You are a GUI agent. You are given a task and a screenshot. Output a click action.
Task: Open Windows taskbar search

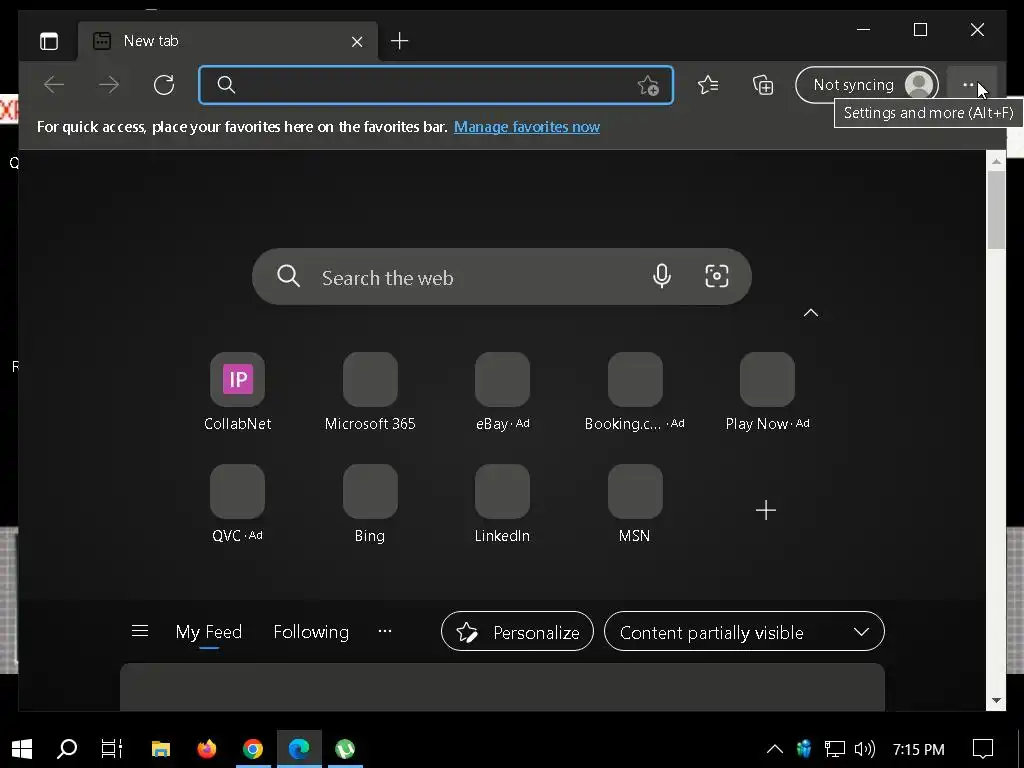(x=67, y=748)
